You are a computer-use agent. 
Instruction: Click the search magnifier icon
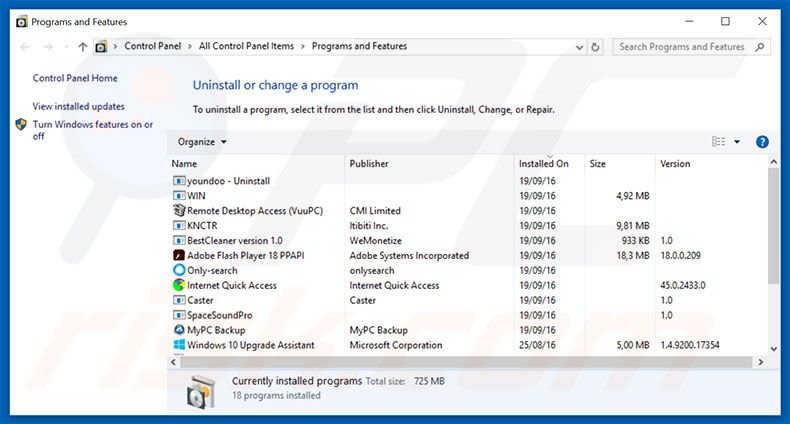[760, 47]
